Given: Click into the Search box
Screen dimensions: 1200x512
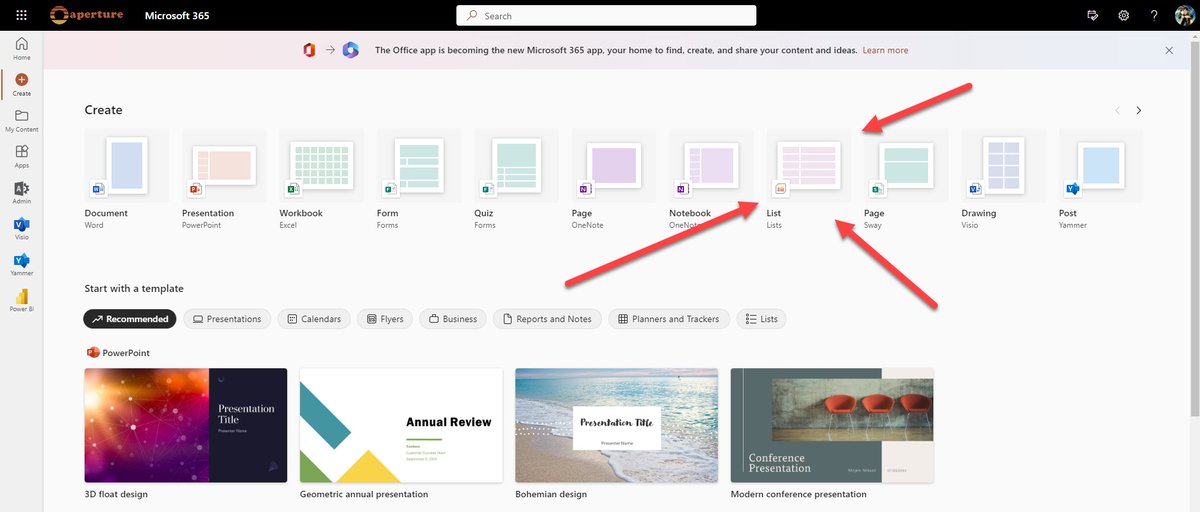Looking at the screenshot, I should (606, 16).
